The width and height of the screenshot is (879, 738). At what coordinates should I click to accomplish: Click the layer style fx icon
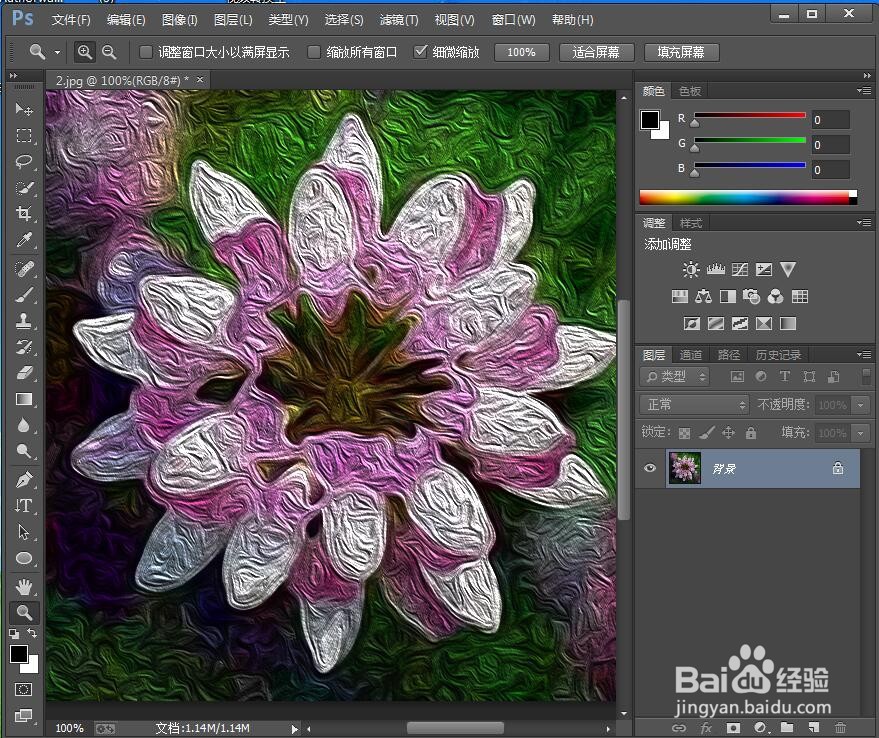tap(706, 728)
